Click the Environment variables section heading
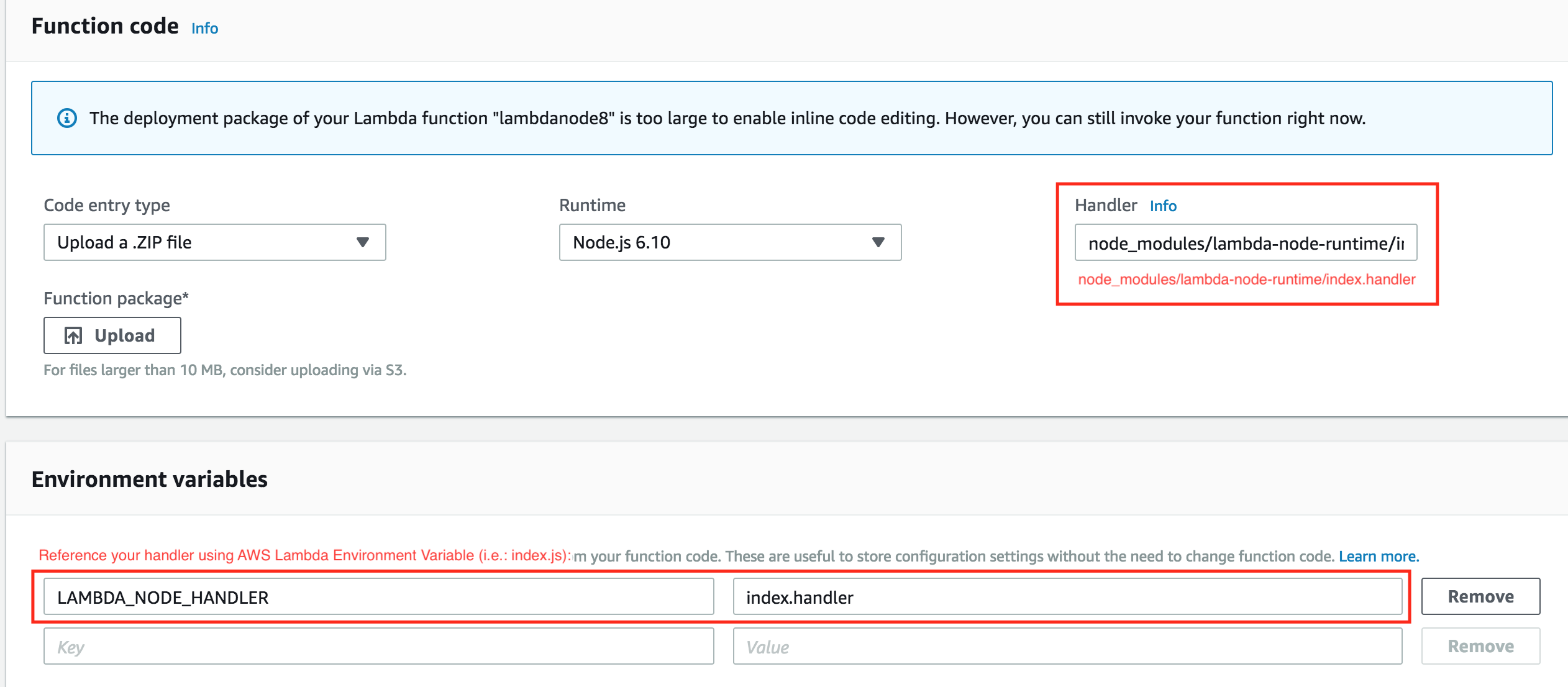1568x687 pixels. [149, 480]
